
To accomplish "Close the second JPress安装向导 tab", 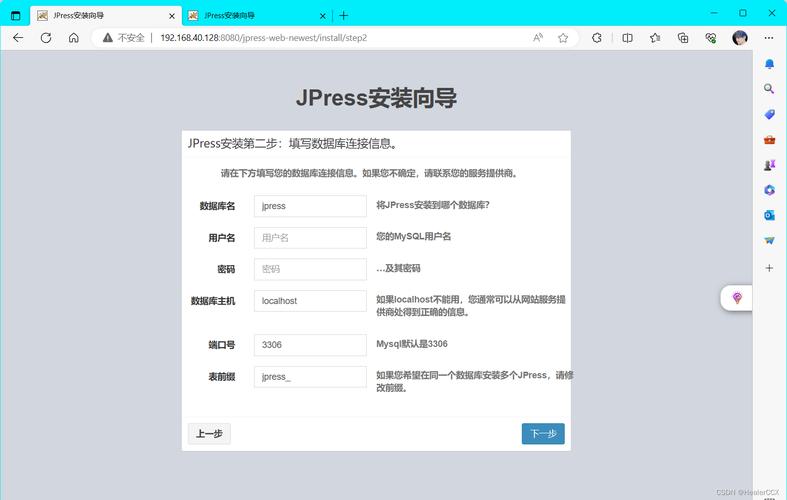I will click(323, 16).
